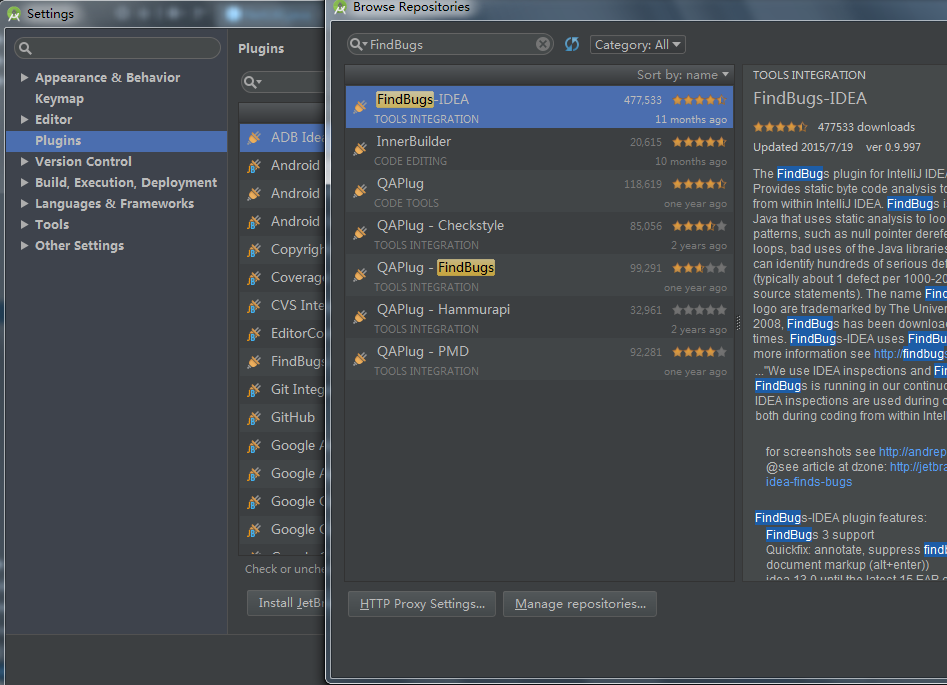Click plugin icon of QAPlug - Checkstyle row

360,233
